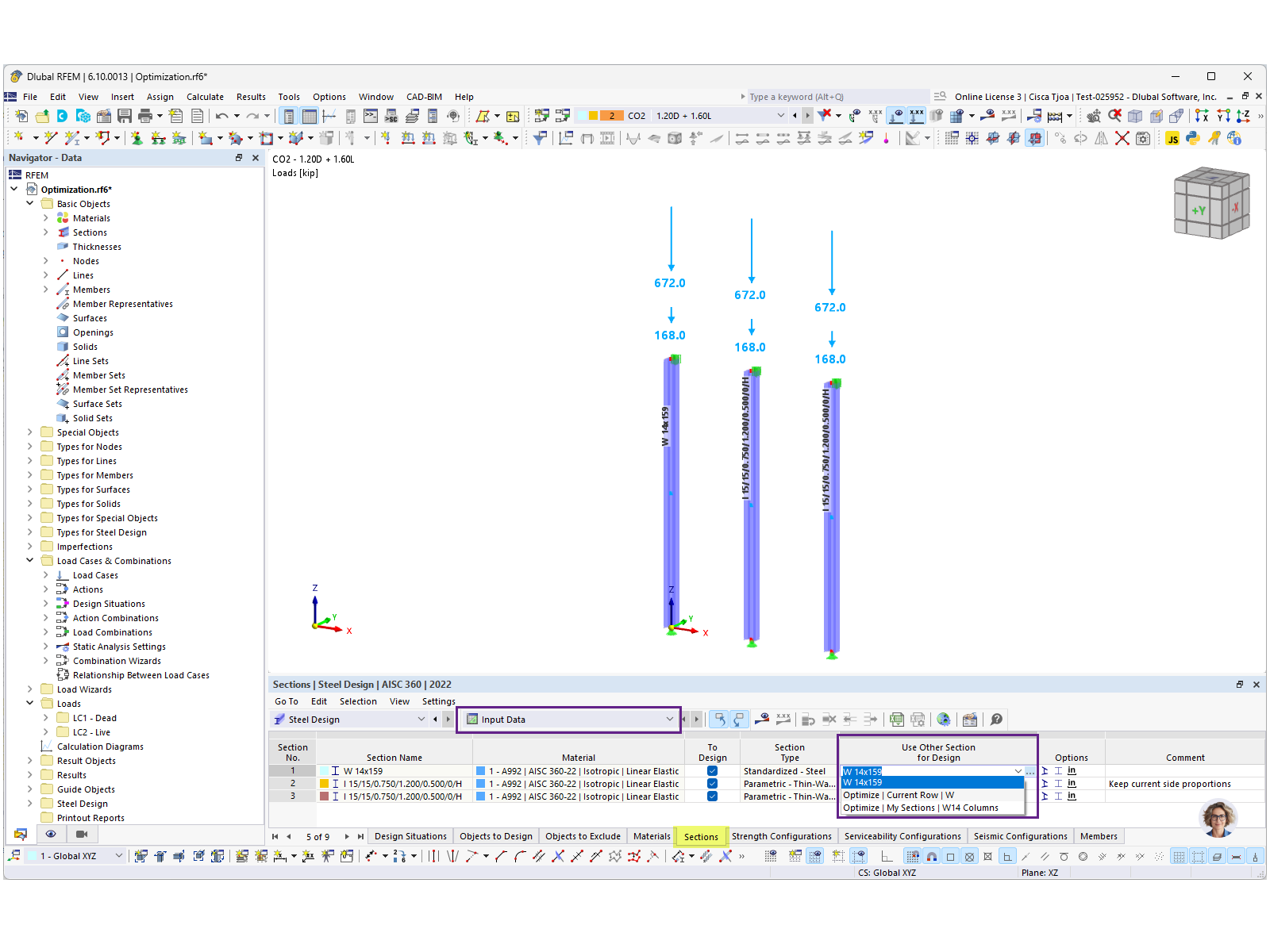Go to the previous load combination
This screenshot has width=1270, height=952.
(795, 116)
